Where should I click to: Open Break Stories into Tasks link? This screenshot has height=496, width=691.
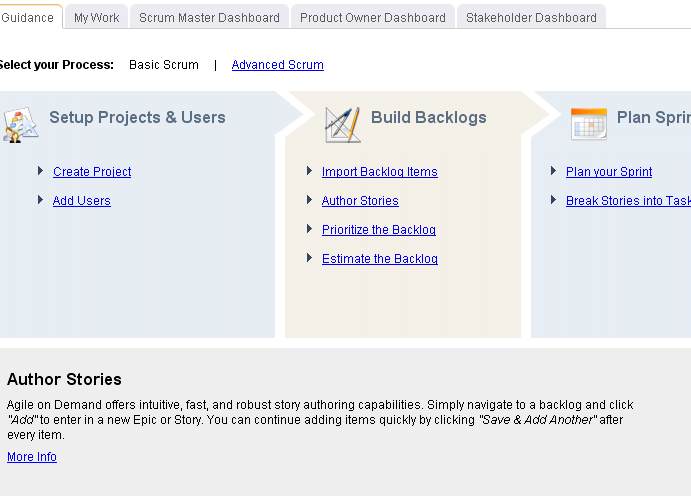click(x=627, y=201)
